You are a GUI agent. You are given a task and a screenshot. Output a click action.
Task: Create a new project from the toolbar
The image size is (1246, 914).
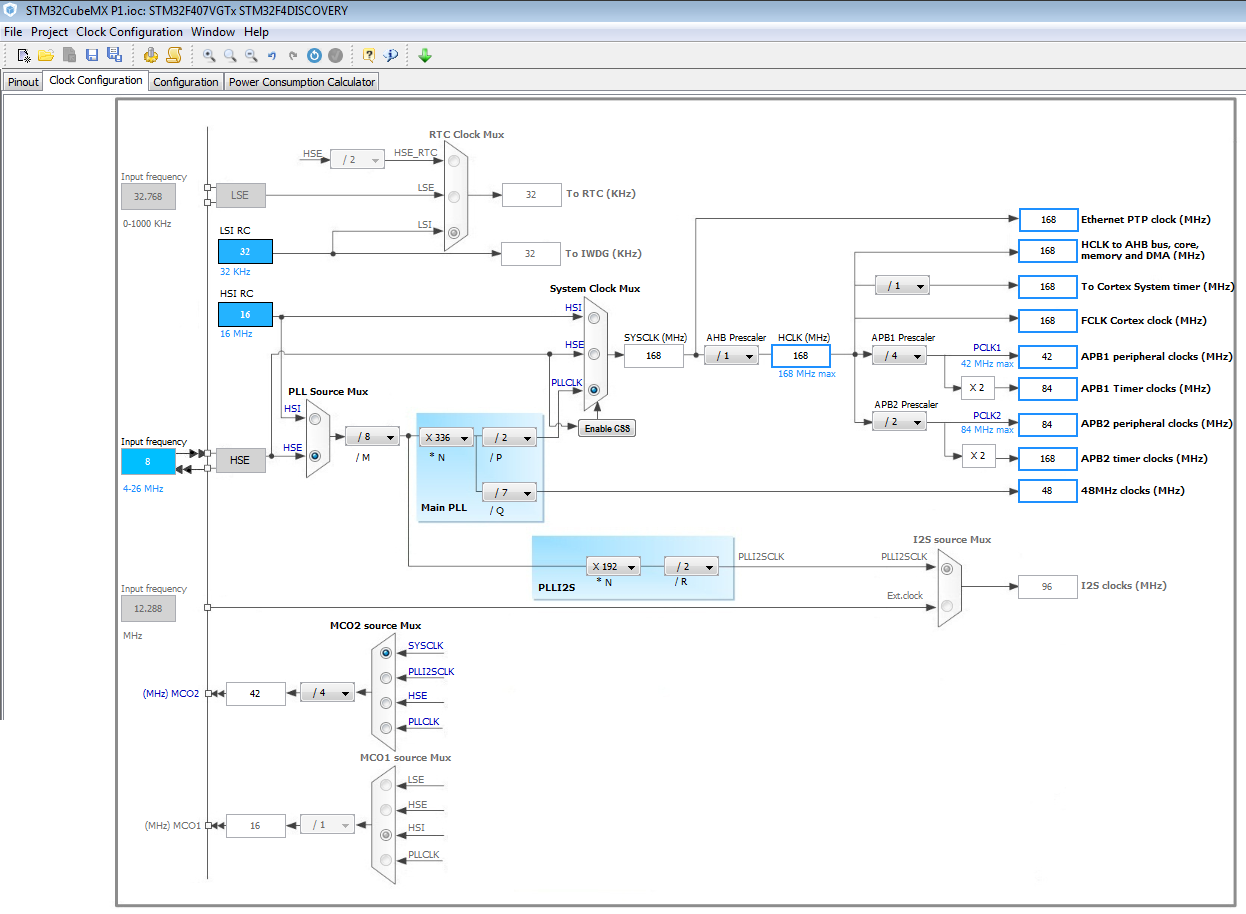coord(24,56)
